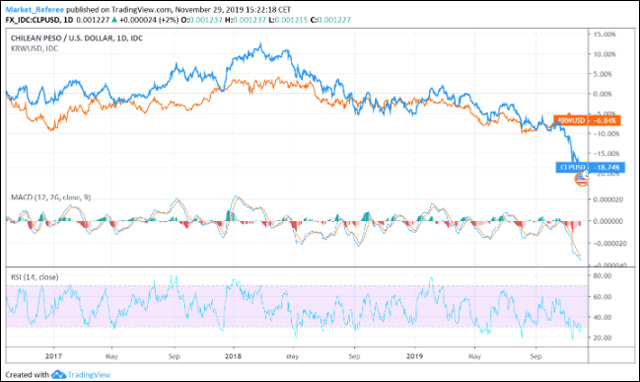This screenshot has width=640, height=382.
Task: Click the O:0.001237 open value
Action: pos(202,20)
